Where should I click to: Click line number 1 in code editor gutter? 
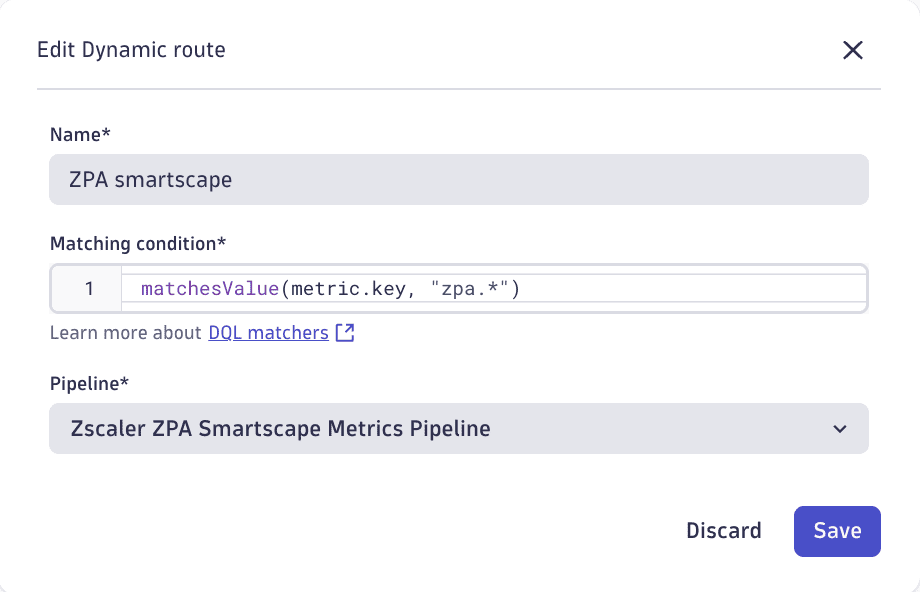[89, 289]
